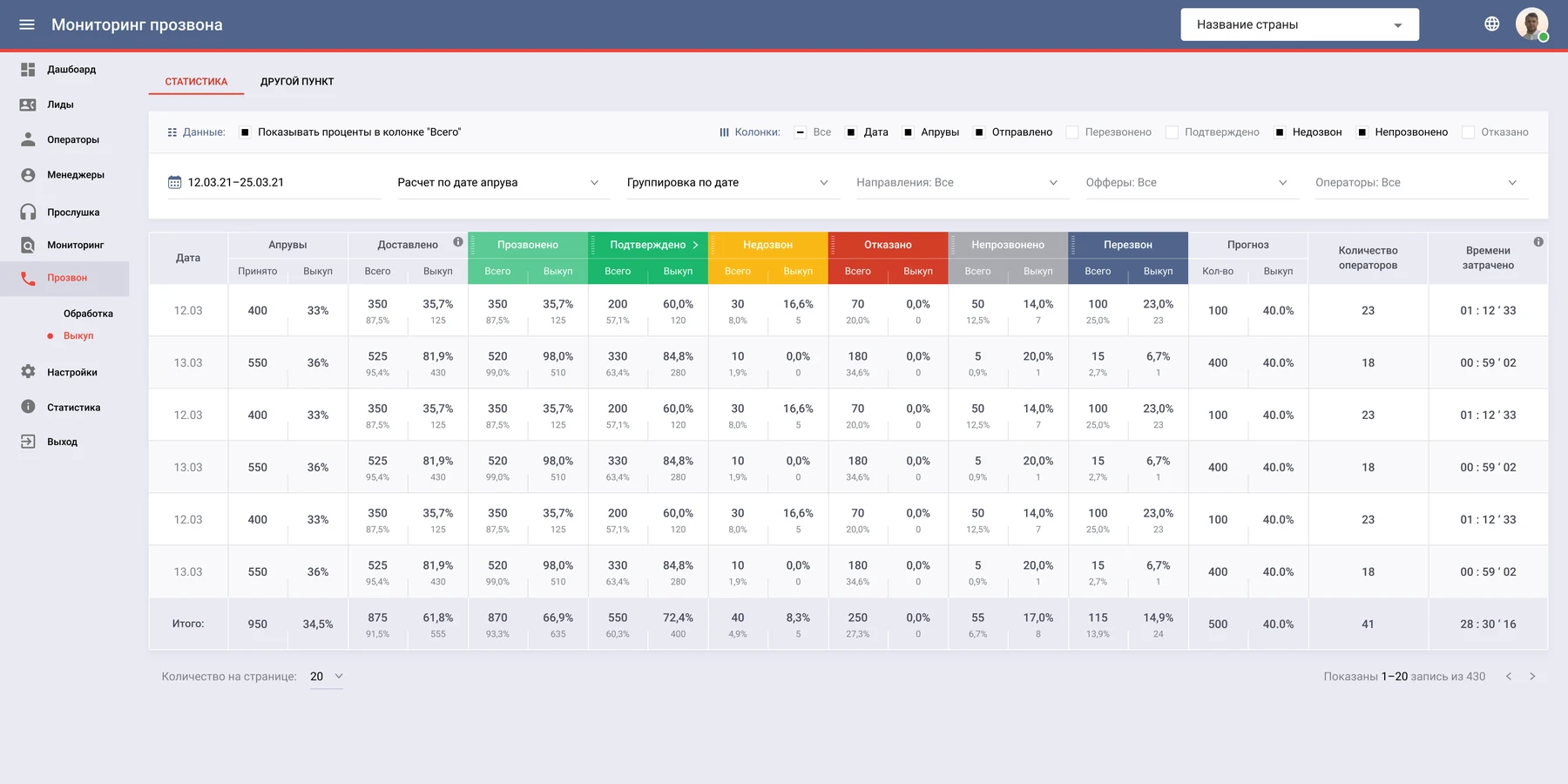The width and height of the screenshot is (1568, 784).
Task: Open rows-per-page dropdown showing 20
Action: pos(327,677)
